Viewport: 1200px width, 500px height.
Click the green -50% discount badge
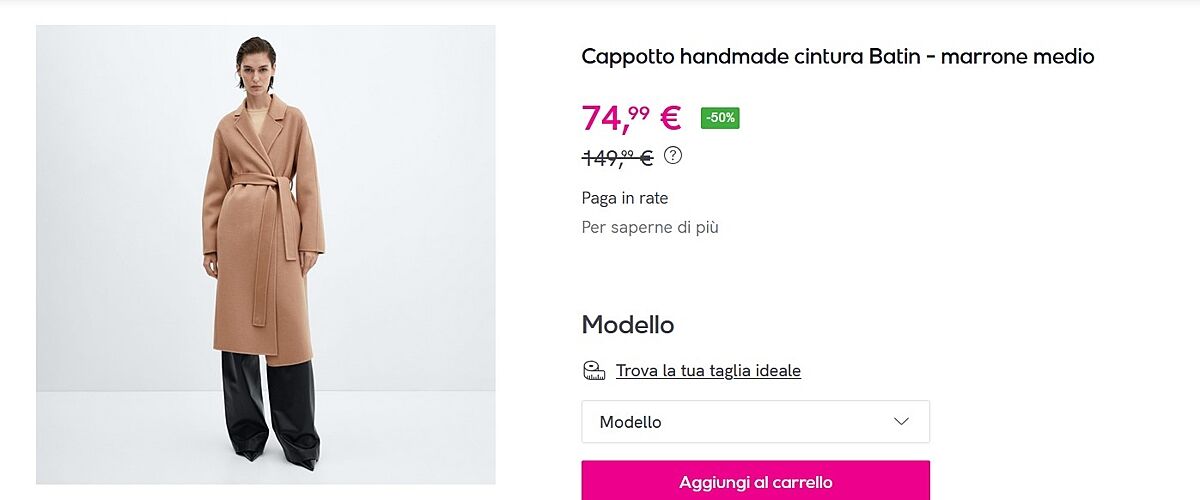(x=720, y=118)
